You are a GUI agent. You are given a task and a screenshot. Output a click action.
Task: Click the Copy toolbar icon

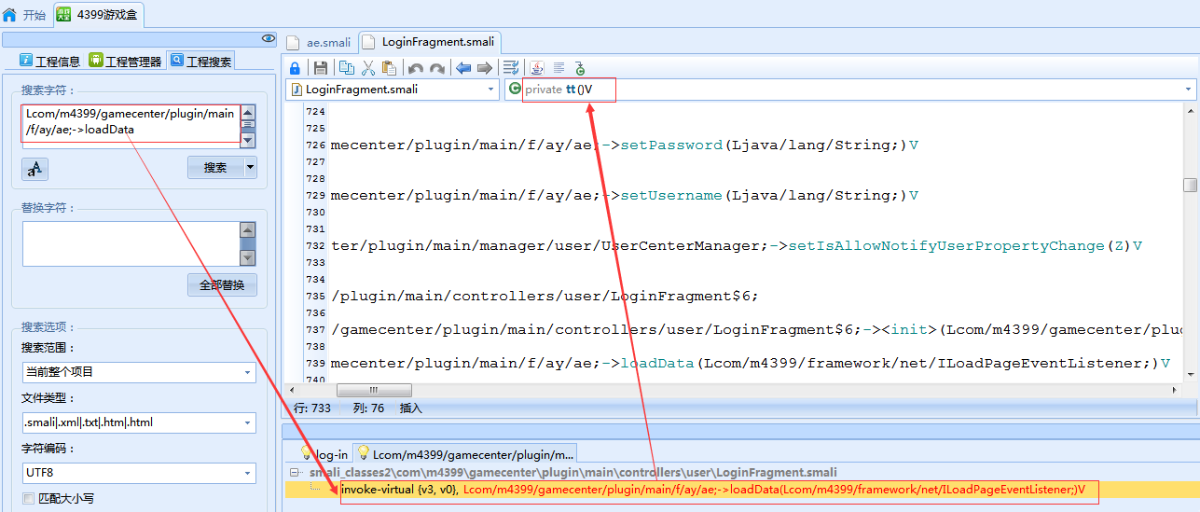346,68
